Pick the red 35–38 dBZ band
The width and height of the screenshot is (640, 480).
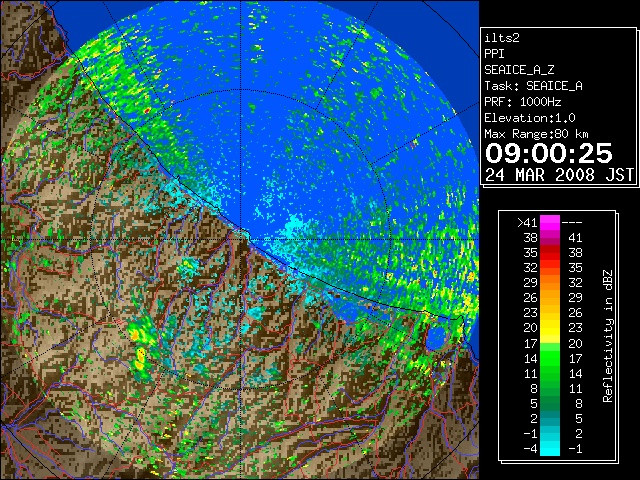(550, 253)
